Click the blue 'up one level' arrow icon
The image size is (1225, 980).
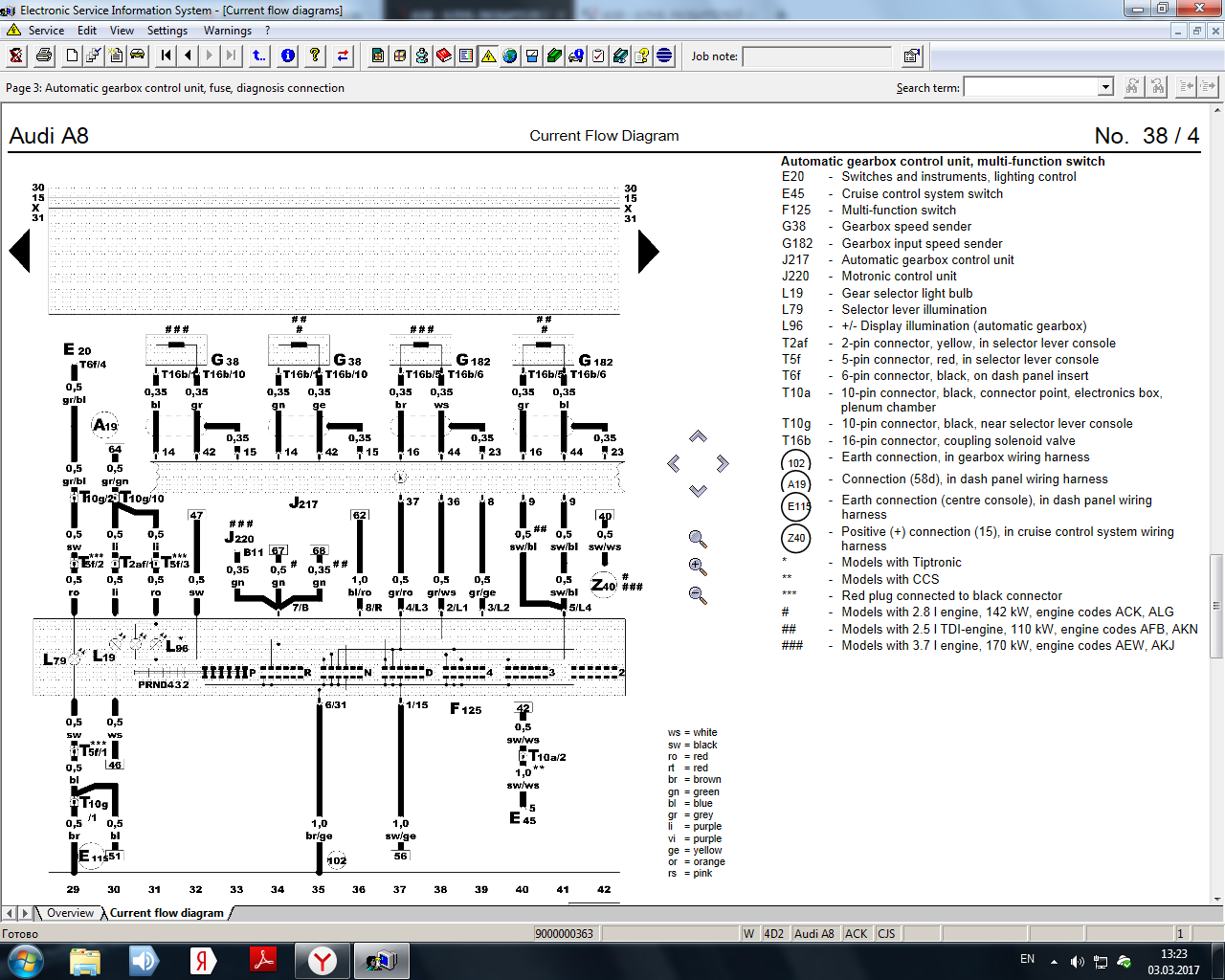pos(259,56)
